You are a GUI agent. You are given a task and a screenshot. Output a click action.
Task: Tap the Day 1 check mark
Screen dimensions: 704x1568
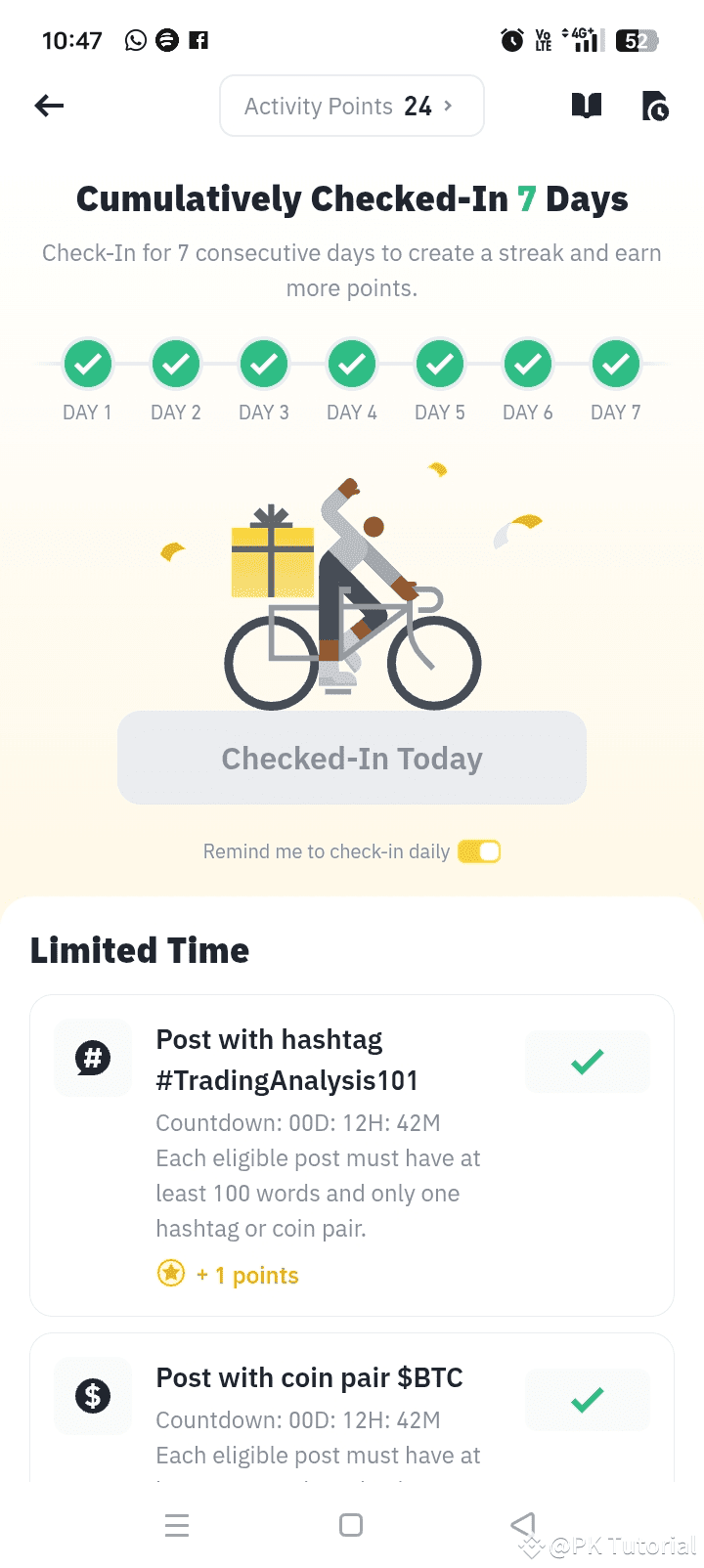pyautogui.click(x=88, y=364)
